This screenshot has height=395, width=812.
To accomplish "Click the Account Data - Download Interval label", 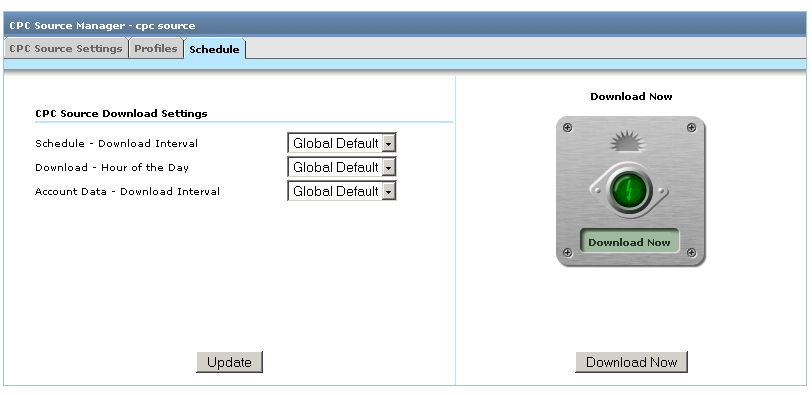I will pyautogui.click(x=127, y=191).
